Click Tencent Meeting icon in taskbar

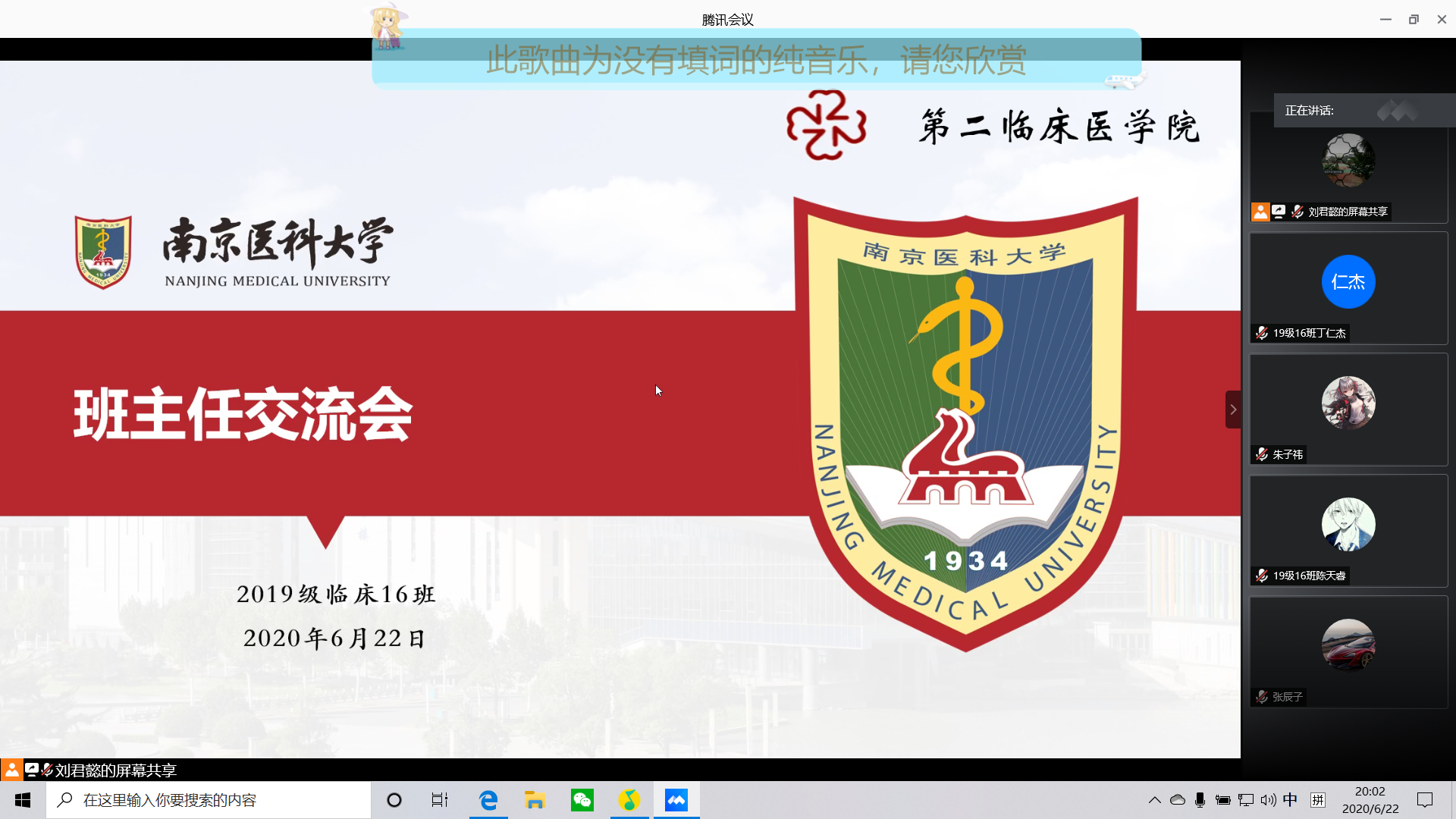click(x=676, y=800)
